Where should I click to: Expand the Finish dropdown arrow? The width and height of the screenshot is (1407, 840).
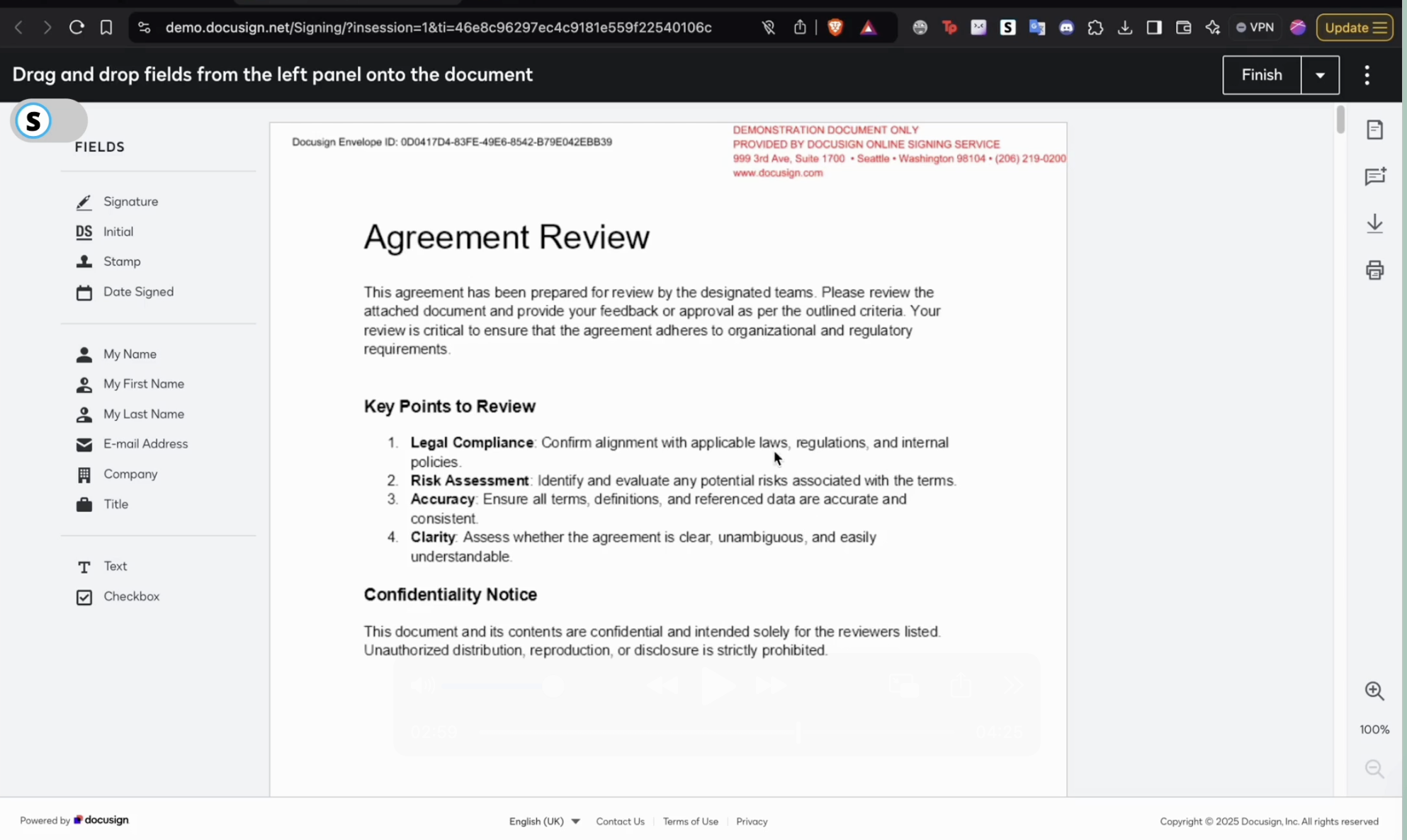[1320, 75]
